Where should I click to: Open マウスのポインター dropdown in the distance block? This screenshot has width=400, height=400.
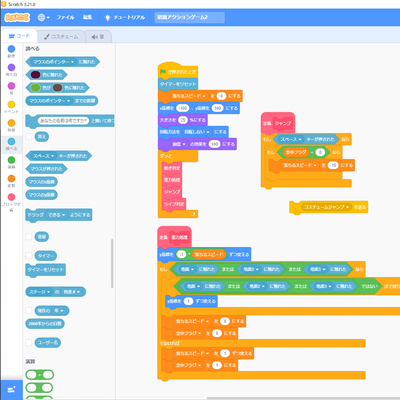coord(50,101)
